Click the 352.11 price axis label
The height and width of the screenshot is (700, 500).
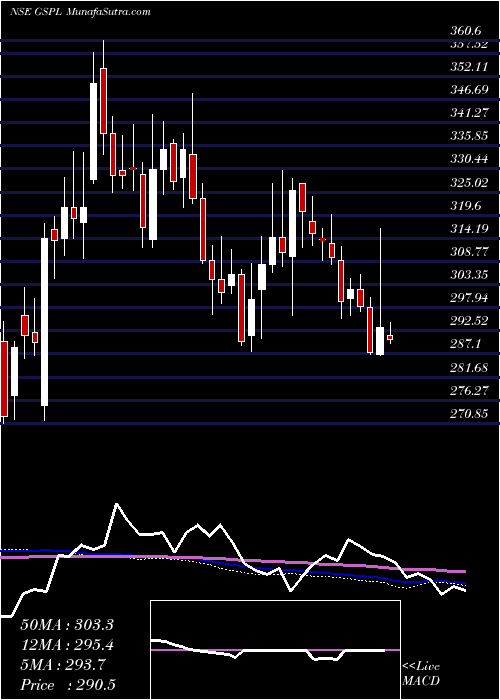click(468, 67)
